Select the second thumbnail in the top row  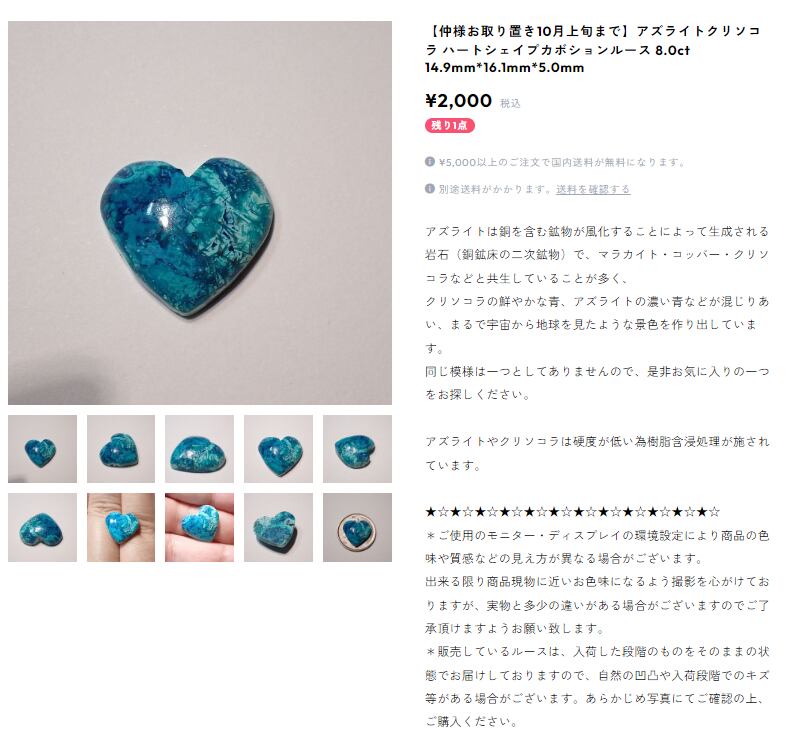coord(121,449)
